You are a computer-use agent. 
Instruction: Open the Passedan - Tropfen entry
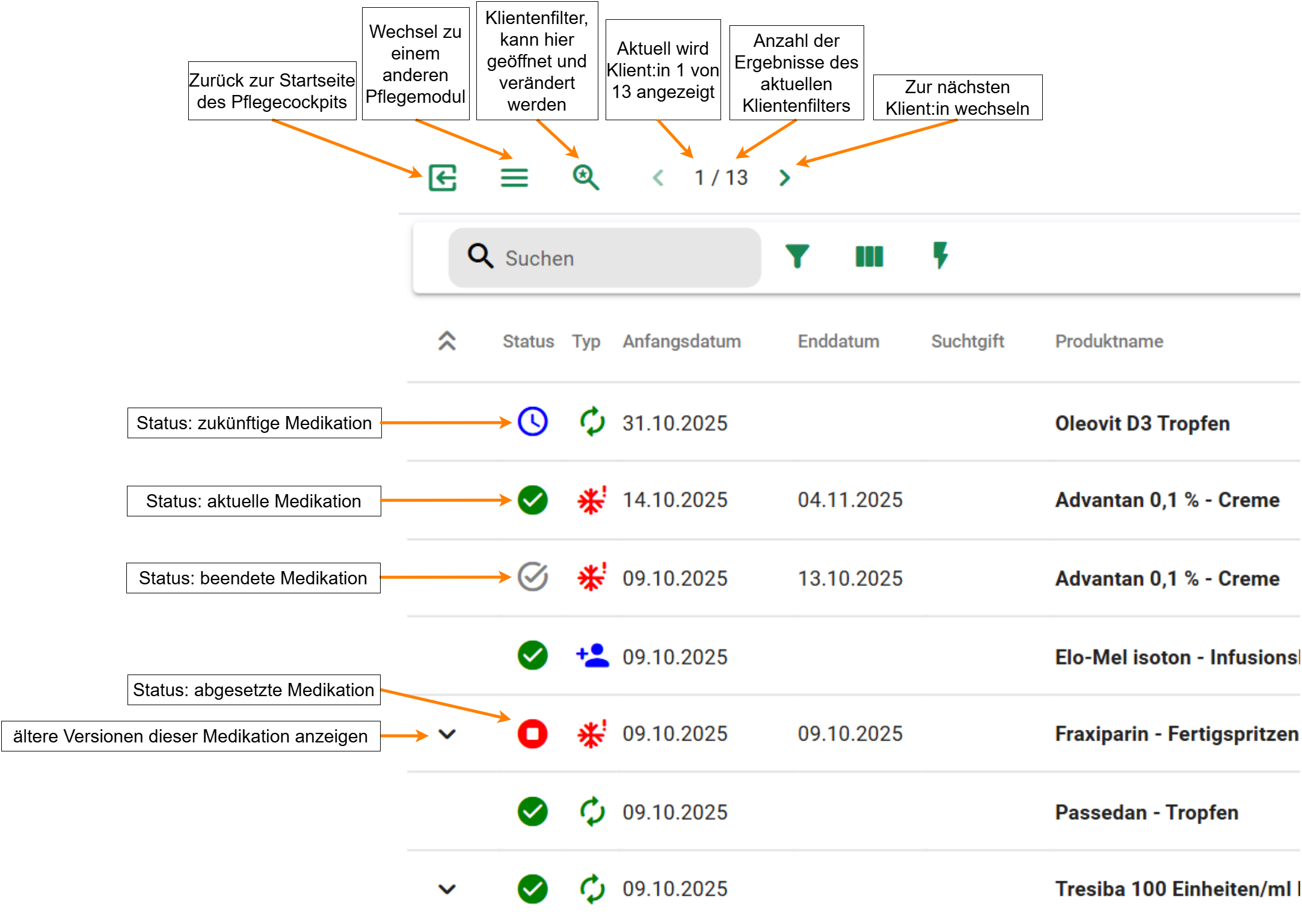(1146, 812)
